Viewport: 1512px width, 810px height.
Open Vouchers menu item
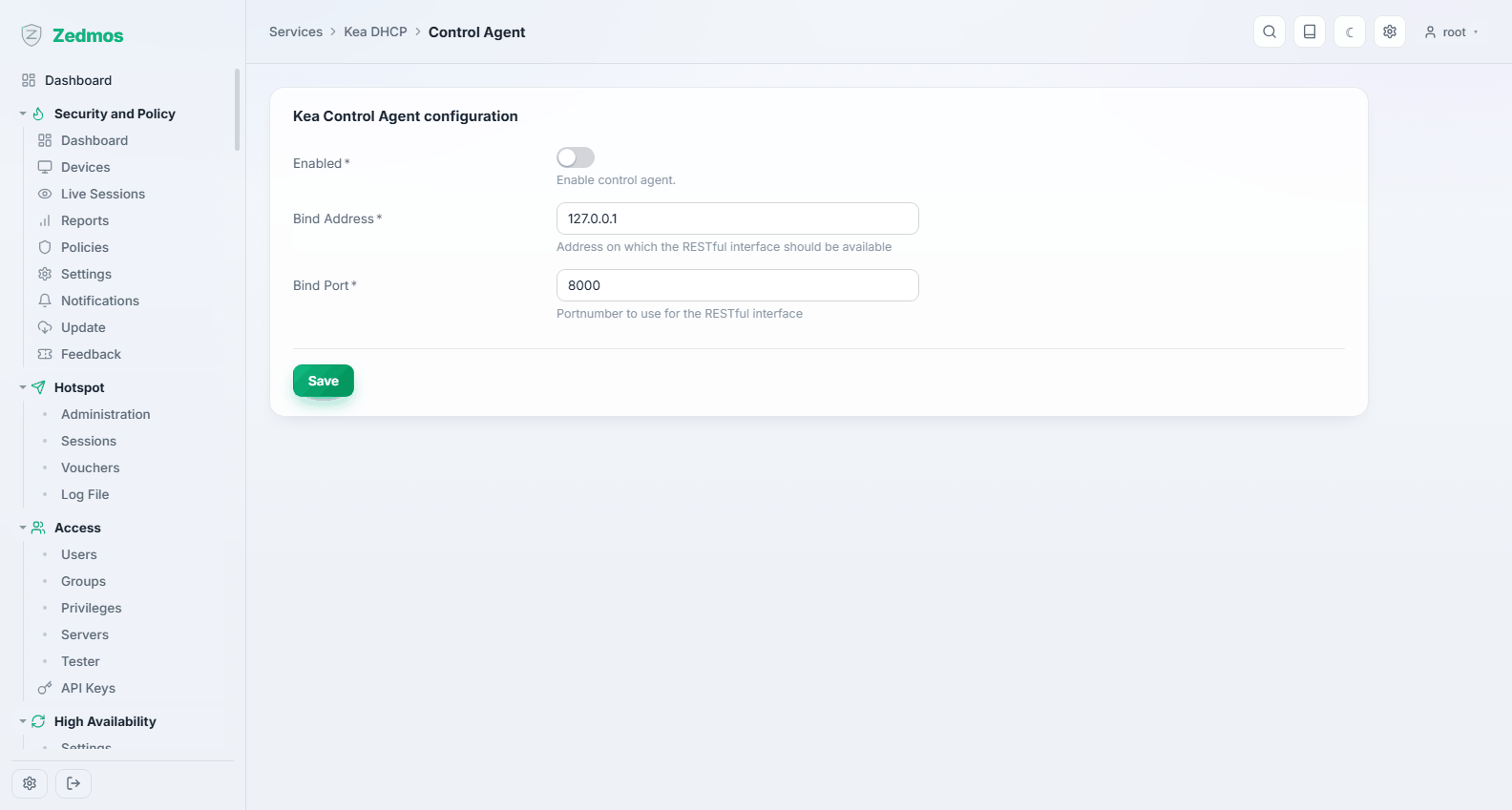click(x=91, y=467)
